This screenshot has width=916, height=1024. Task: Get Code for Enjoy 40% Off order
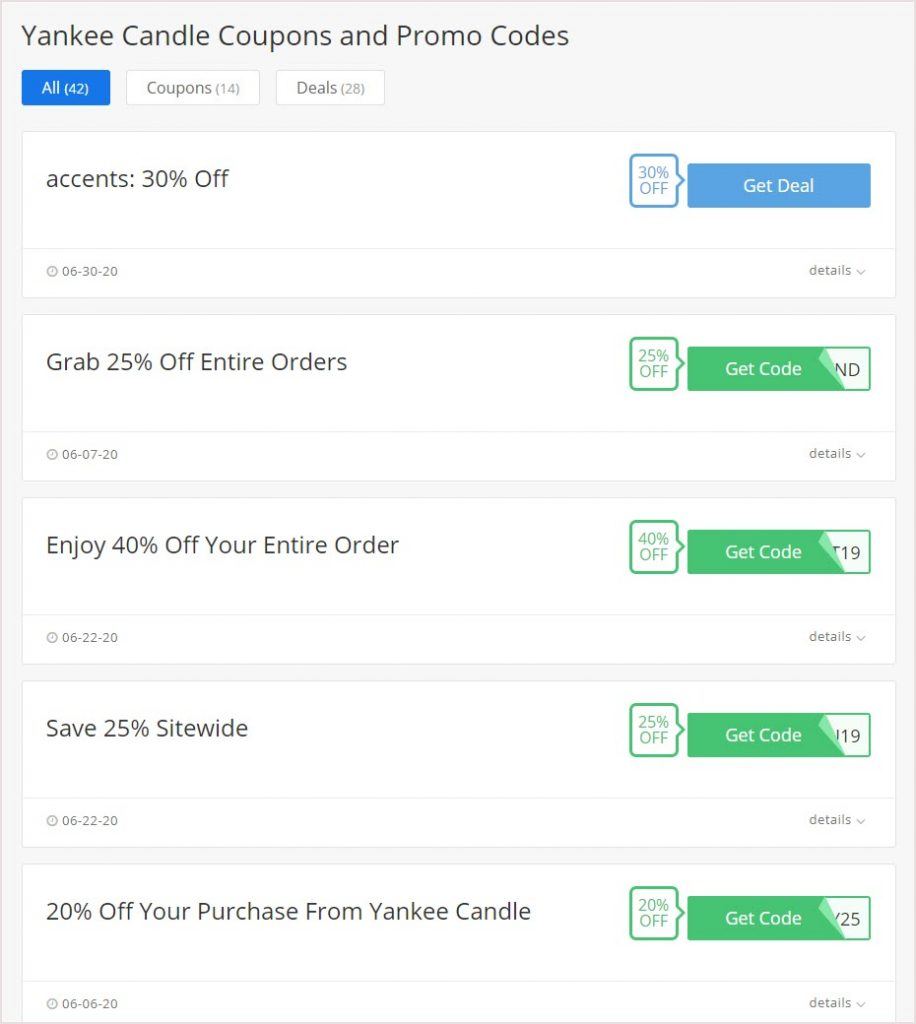tap(764, 552)
